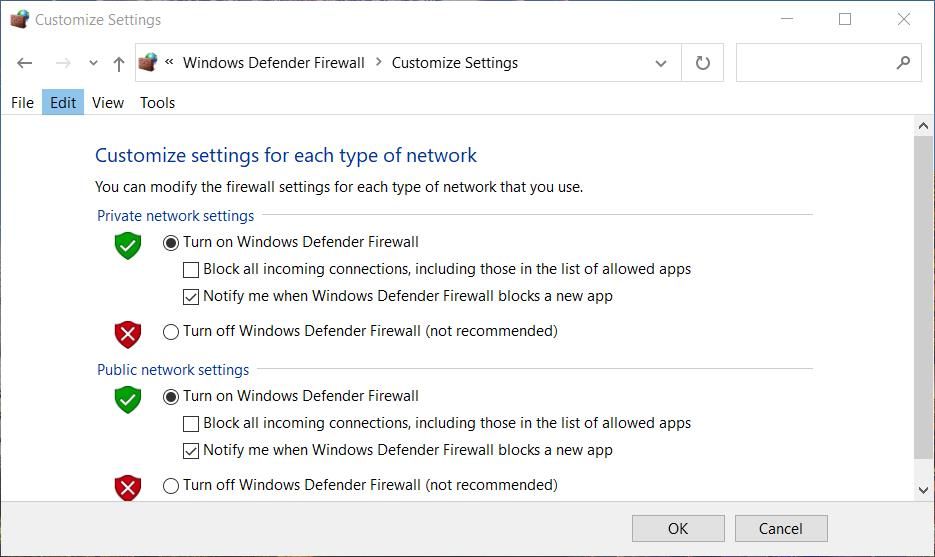Click the Private network settings heading
Screen dimensions: 935x557
(x=175, y=215)
